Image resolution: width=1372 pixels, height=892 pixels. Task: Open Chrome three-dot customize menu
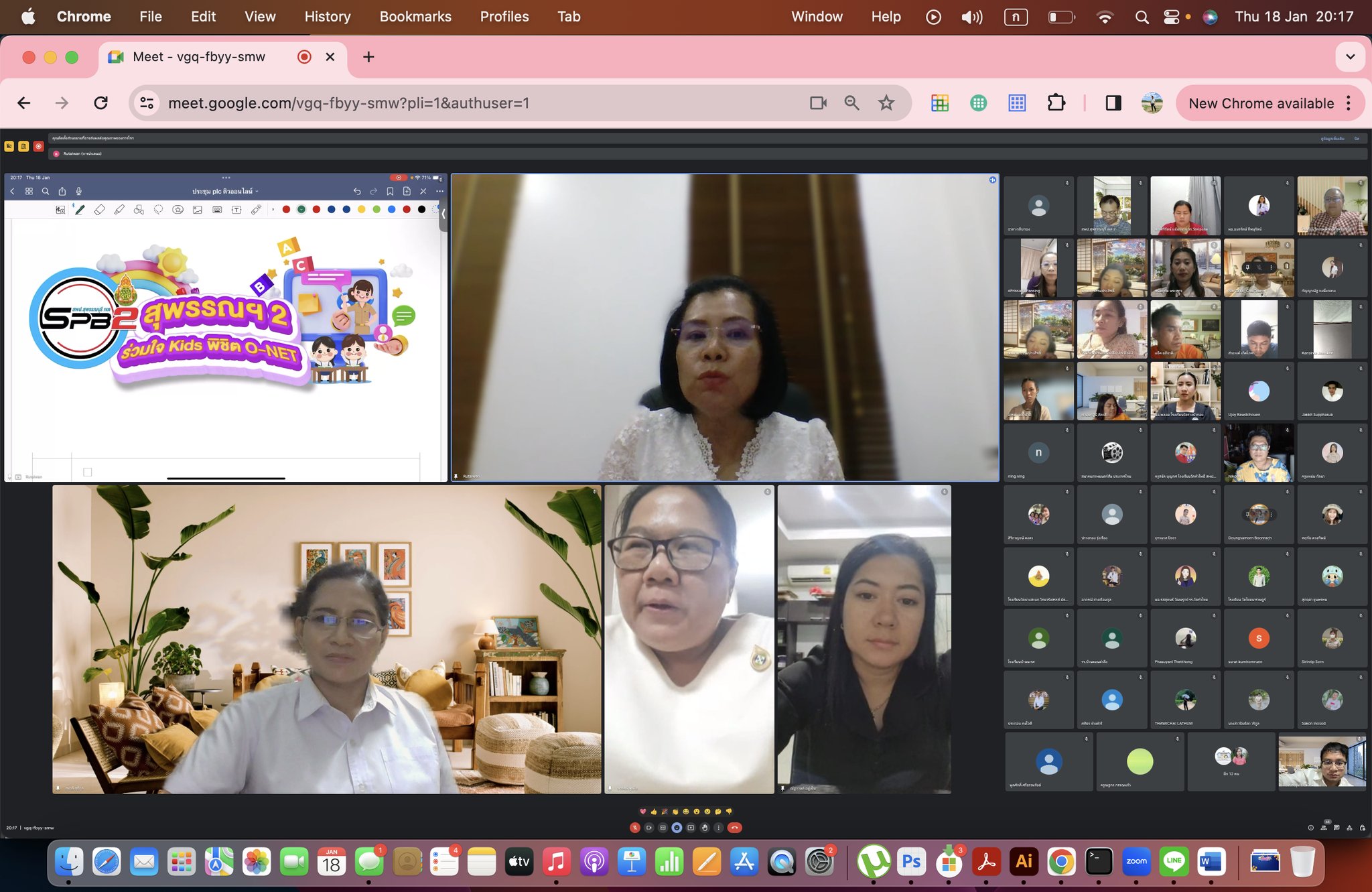click(1349, 103)
